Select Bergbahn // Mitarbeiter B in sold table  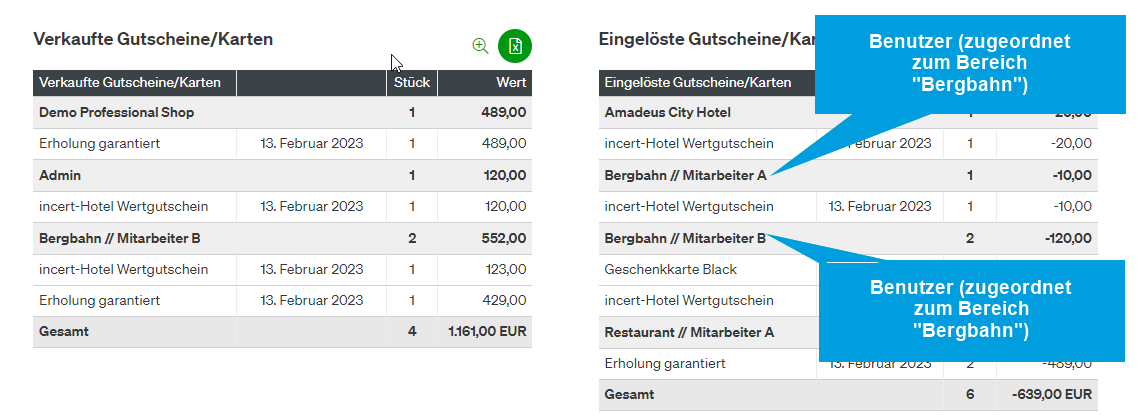pos(283,238)
